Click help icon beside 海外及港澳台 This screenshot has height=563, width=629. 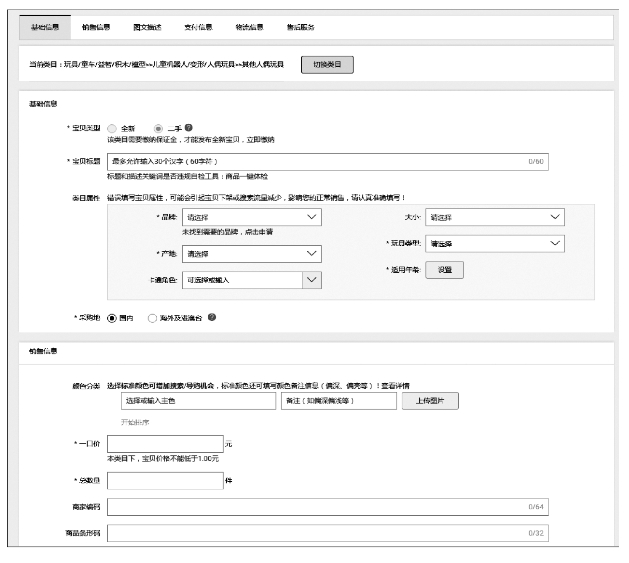pos(212,318)
